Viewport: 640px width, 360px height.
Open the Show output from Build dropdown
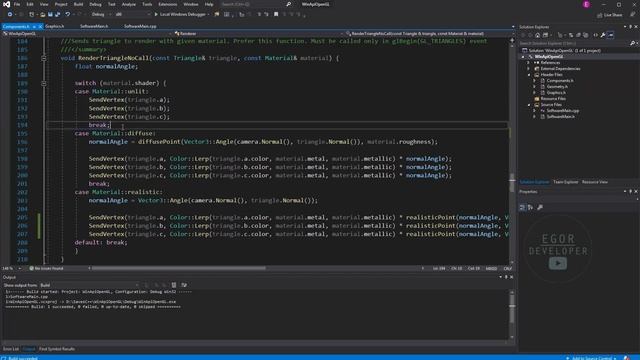pos(90,285)
